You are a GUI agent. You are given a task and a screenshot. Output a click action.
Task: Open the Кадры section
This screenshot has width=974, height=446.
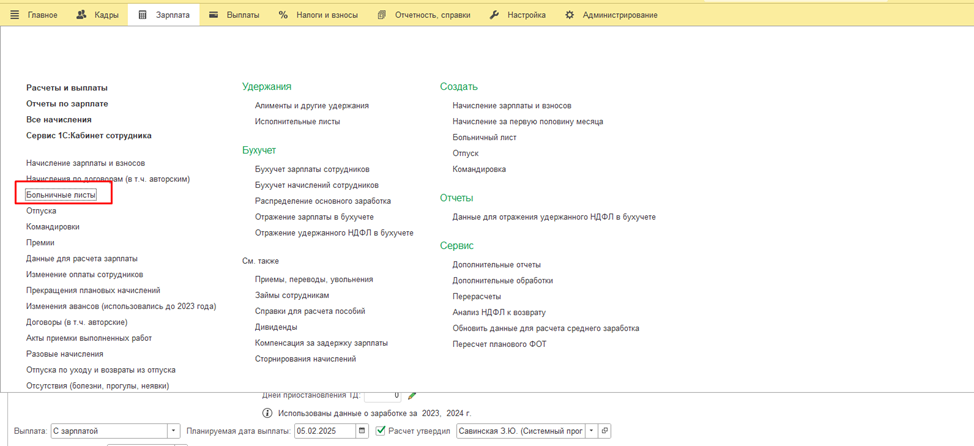pos(96,15)
